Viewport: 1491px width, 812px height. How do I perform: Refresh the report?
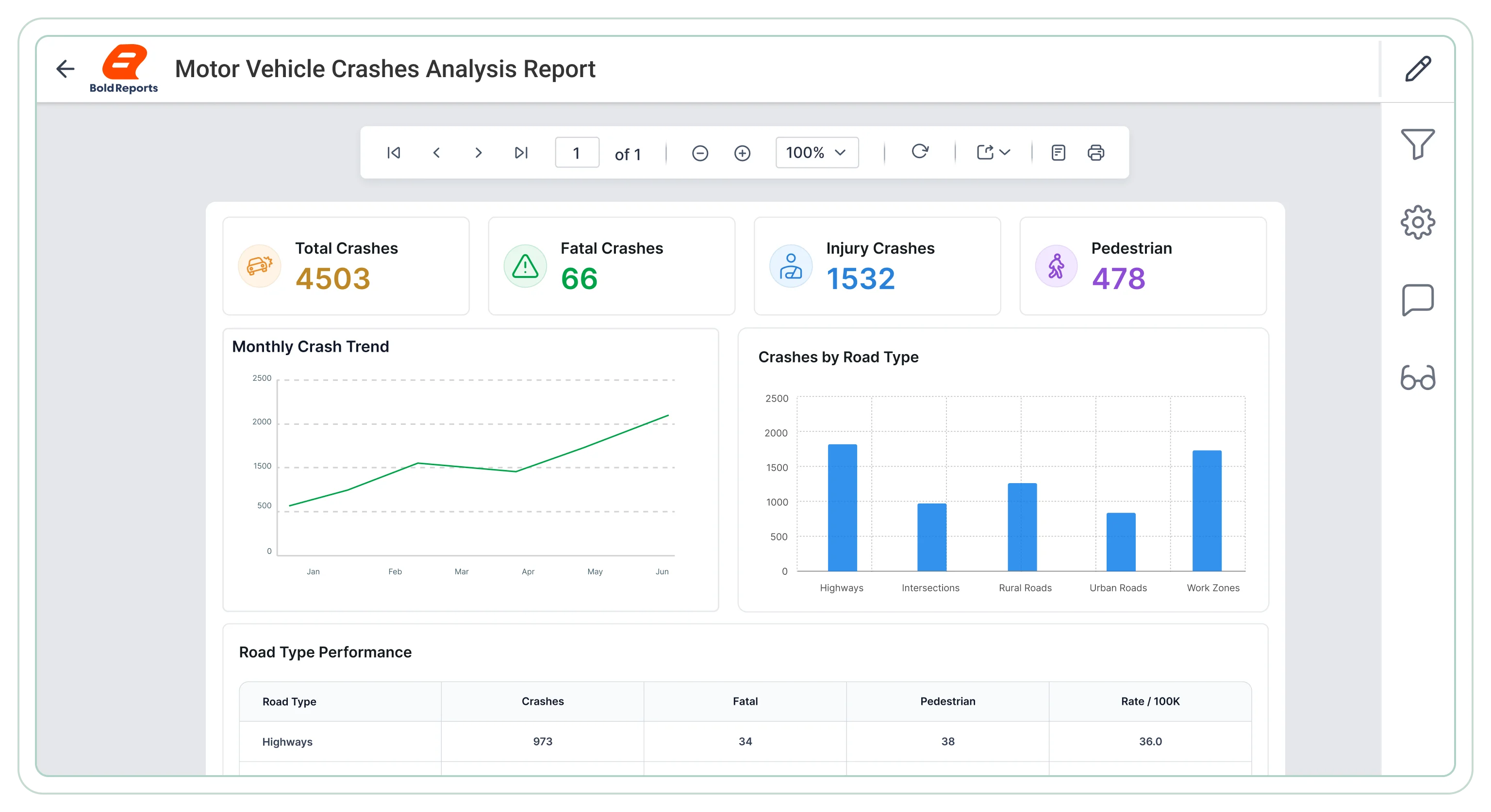coord(920,151)
